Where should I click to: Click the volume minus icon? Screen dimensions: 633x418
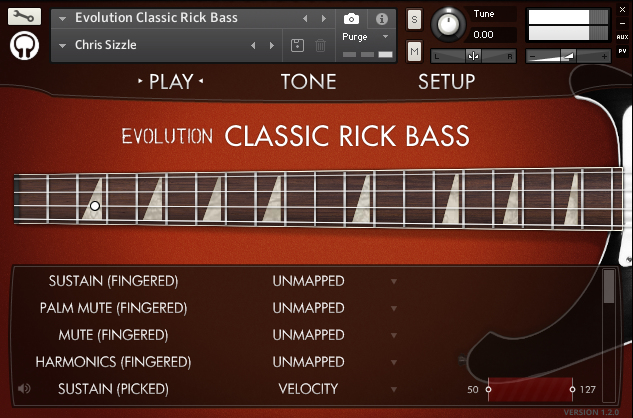[532, 57]
